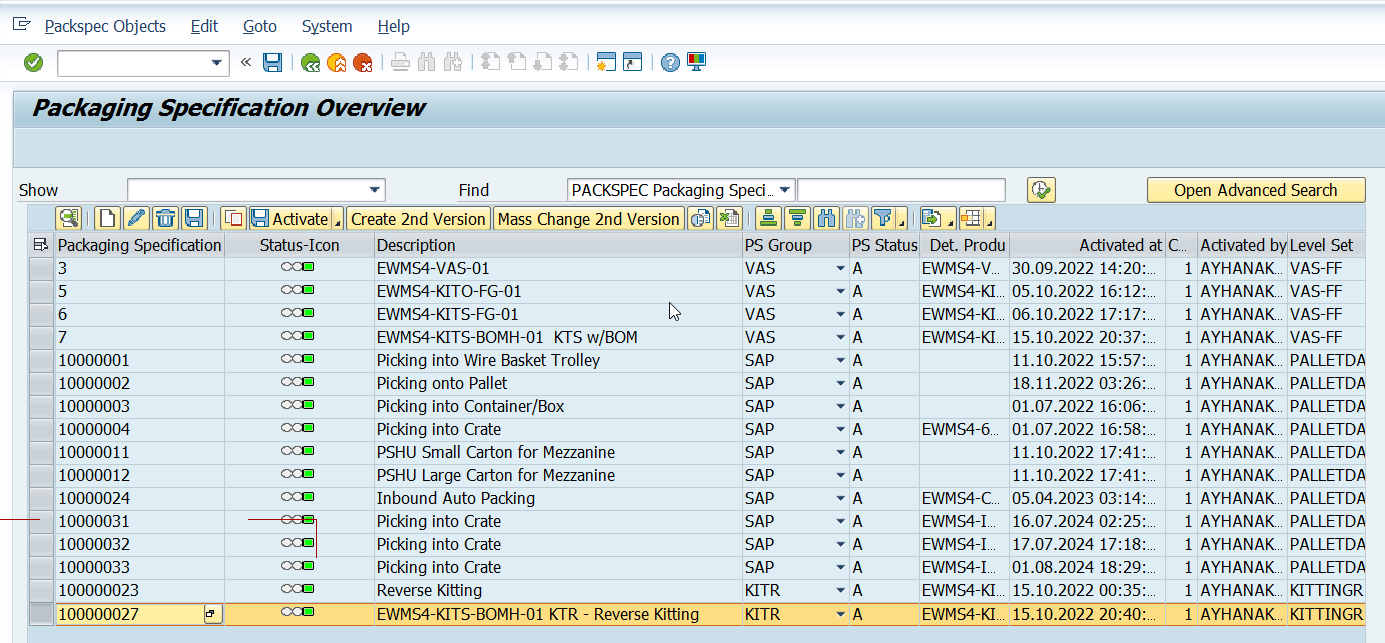Open the Show dropdown list
The width and height of the screenshot is (1385, 643).
[x=375, y=190]
